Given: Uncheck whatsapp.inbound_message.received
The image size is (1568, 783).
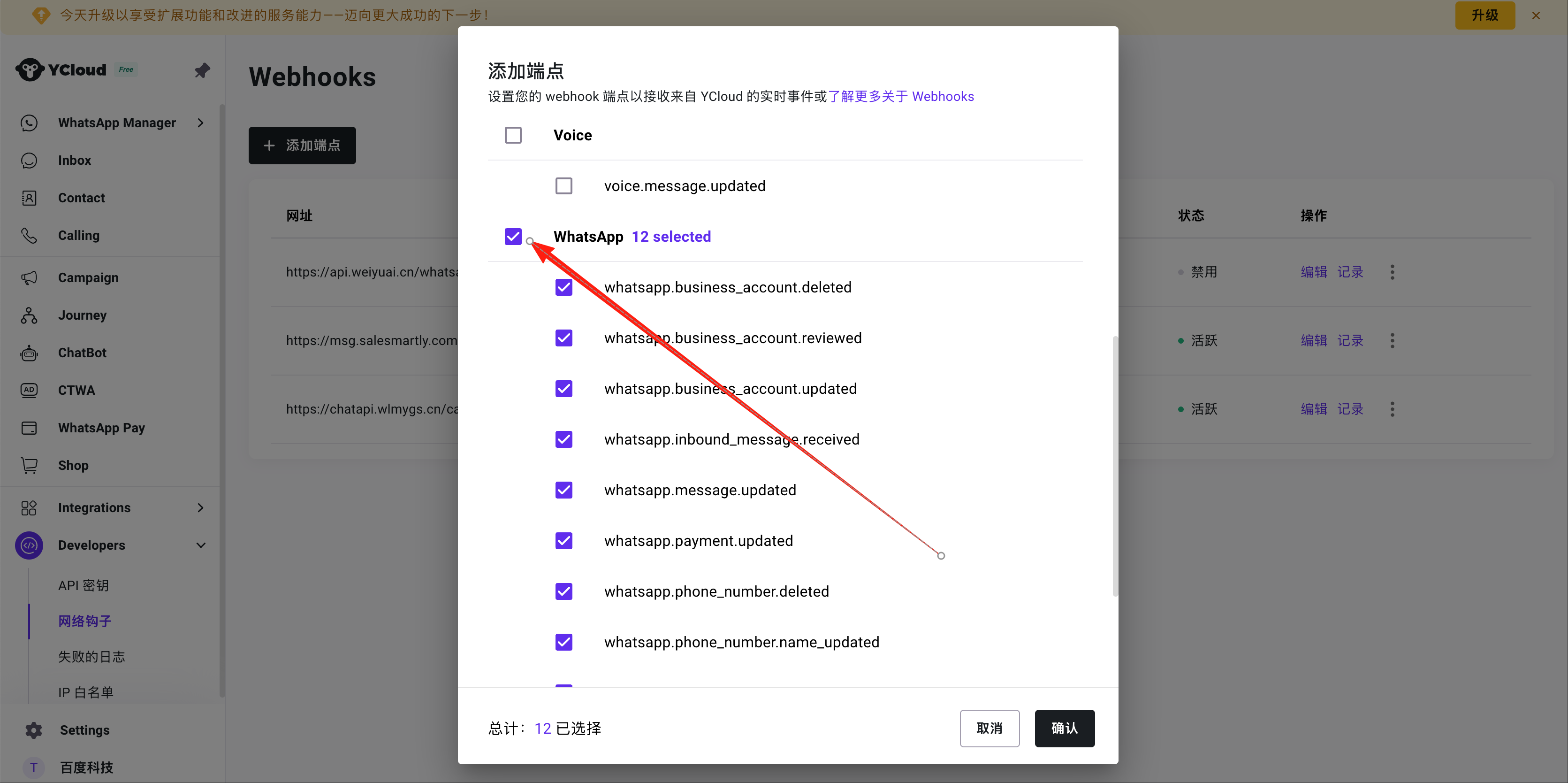Looking at the screenshot, I should click(x=563, y=439).
